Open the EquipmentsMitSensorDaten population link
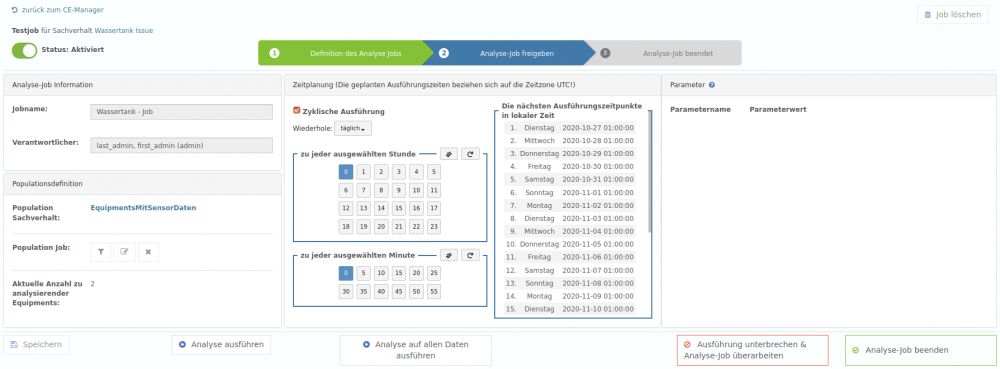This screenshot has width=1000, height=369. [x=143, y=208]
